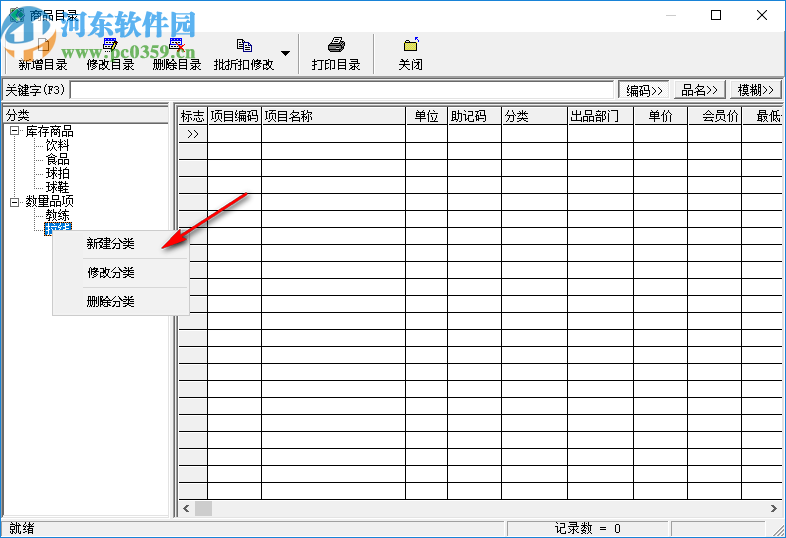Click the 出品部门 column header
The height and width of the screenshot is (538, 786).
pyautogui.click(x=601, y=116)
